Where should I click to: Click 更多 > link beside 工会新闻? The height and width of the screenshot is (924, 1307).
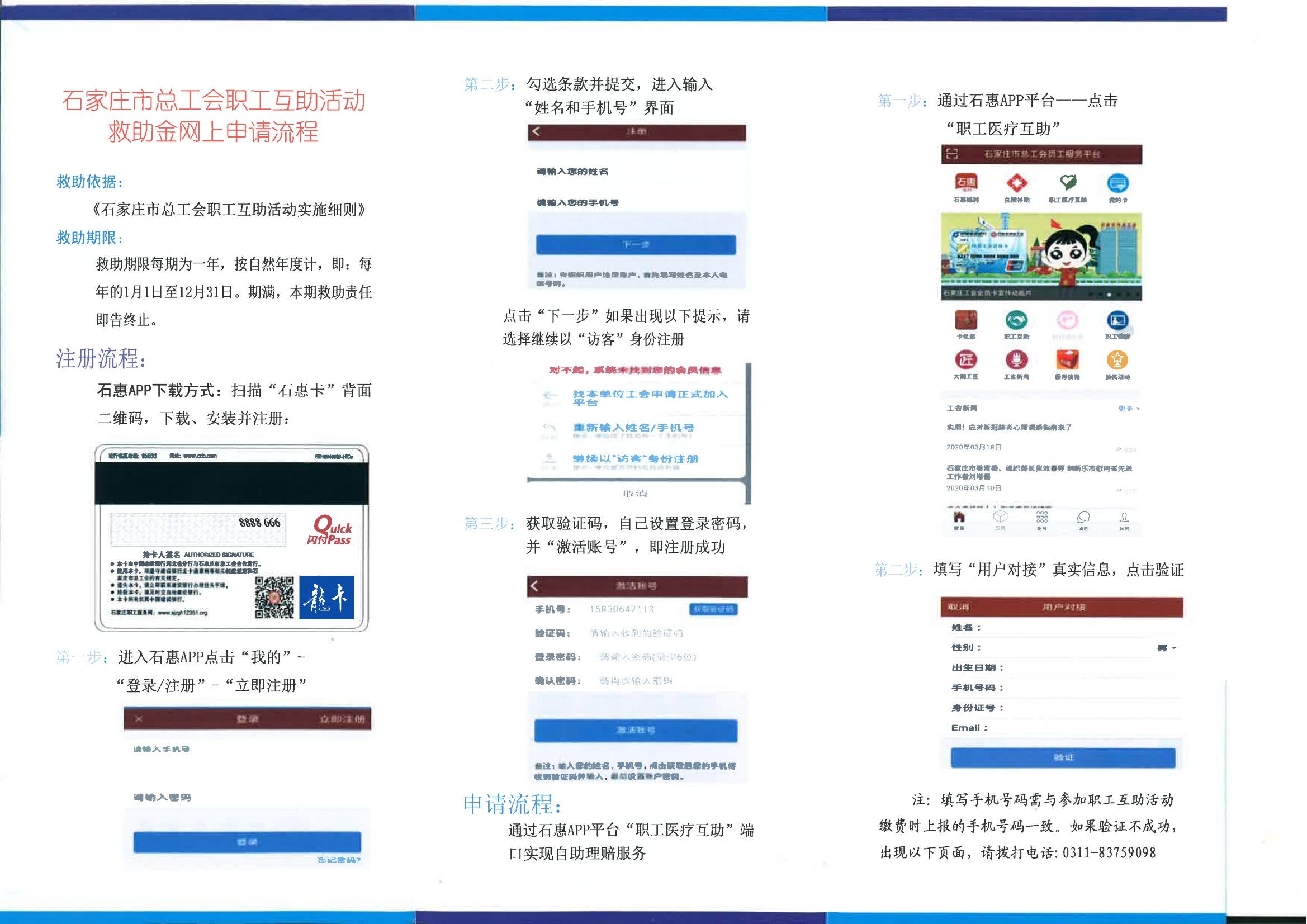coord(1129,409)
